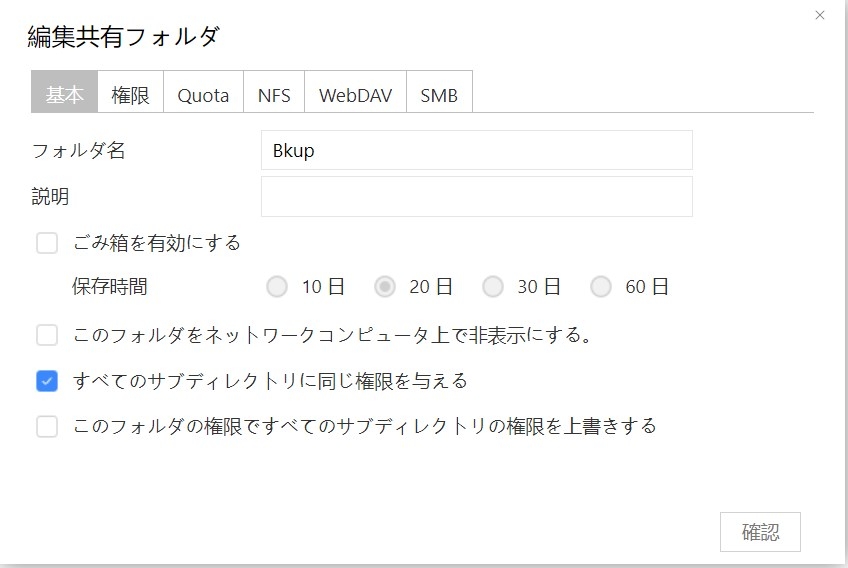The image size is (848, 568).
Task: Open the Quota tab
Action: tap(203, 95)
